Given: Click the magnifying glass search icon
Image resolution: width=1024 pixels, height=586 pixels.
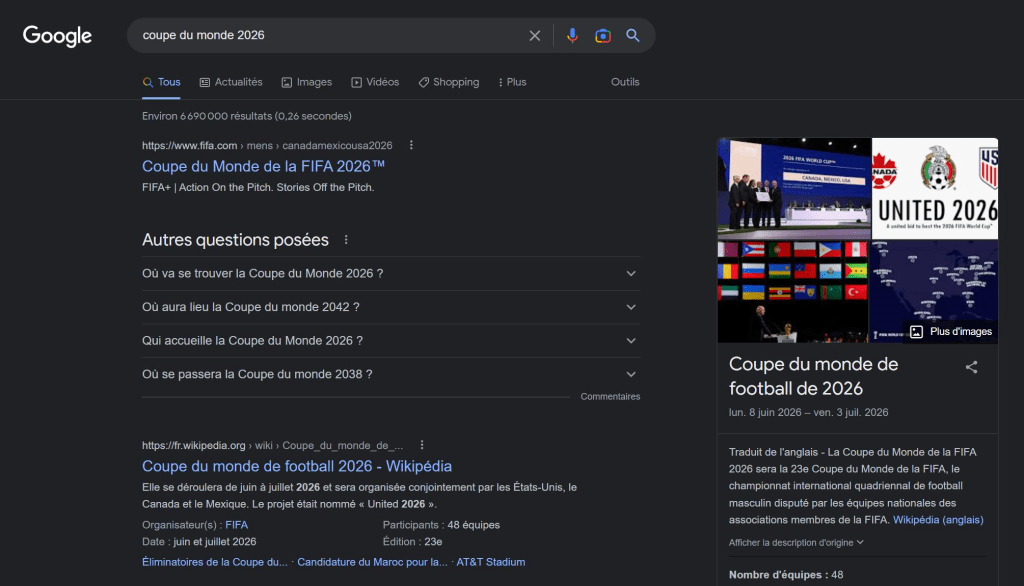Looking at the screenshot, I should (633, 35).
